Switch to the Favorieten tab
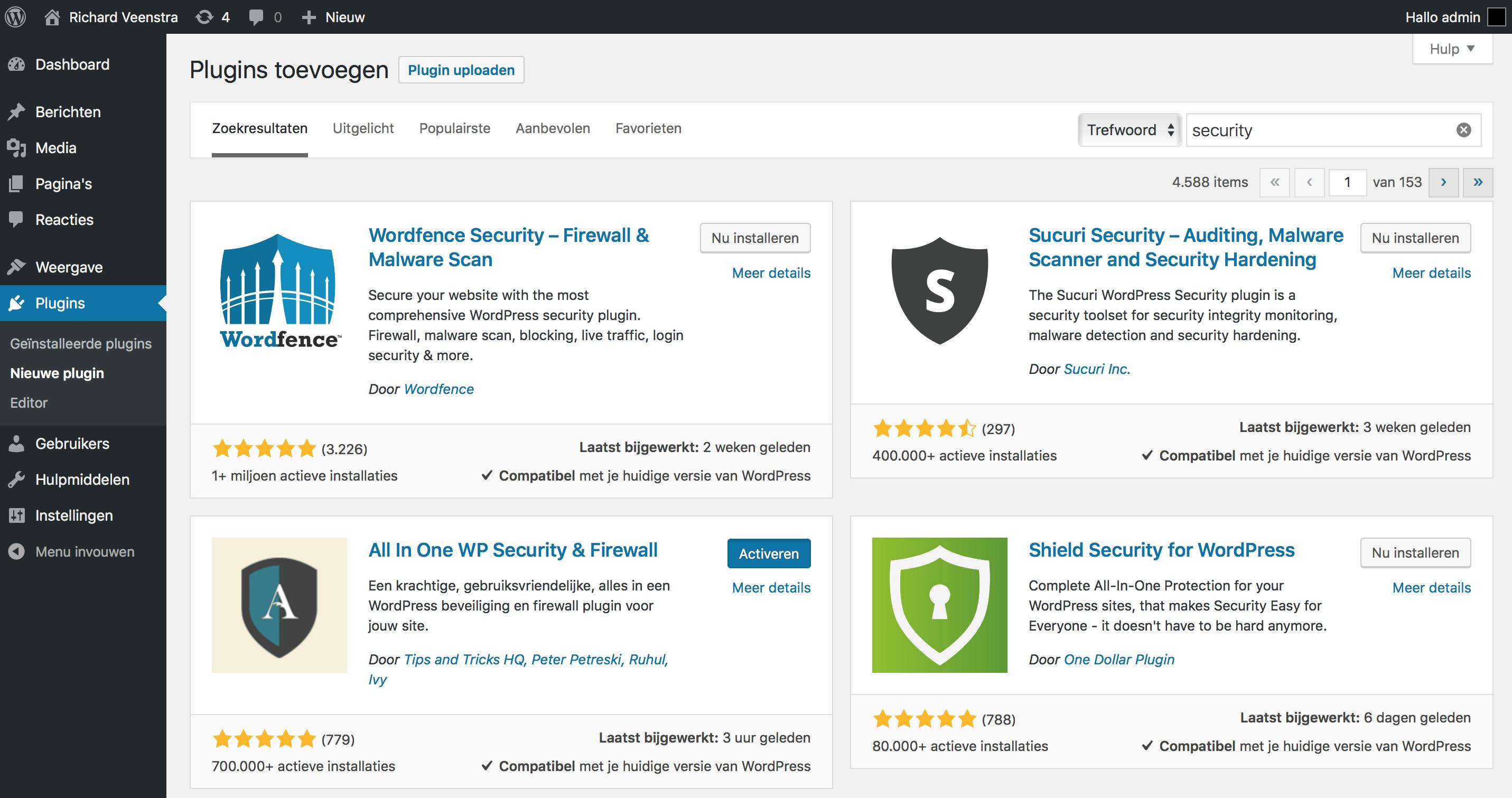The image size is (1512, 798). (x=648, y=128)
